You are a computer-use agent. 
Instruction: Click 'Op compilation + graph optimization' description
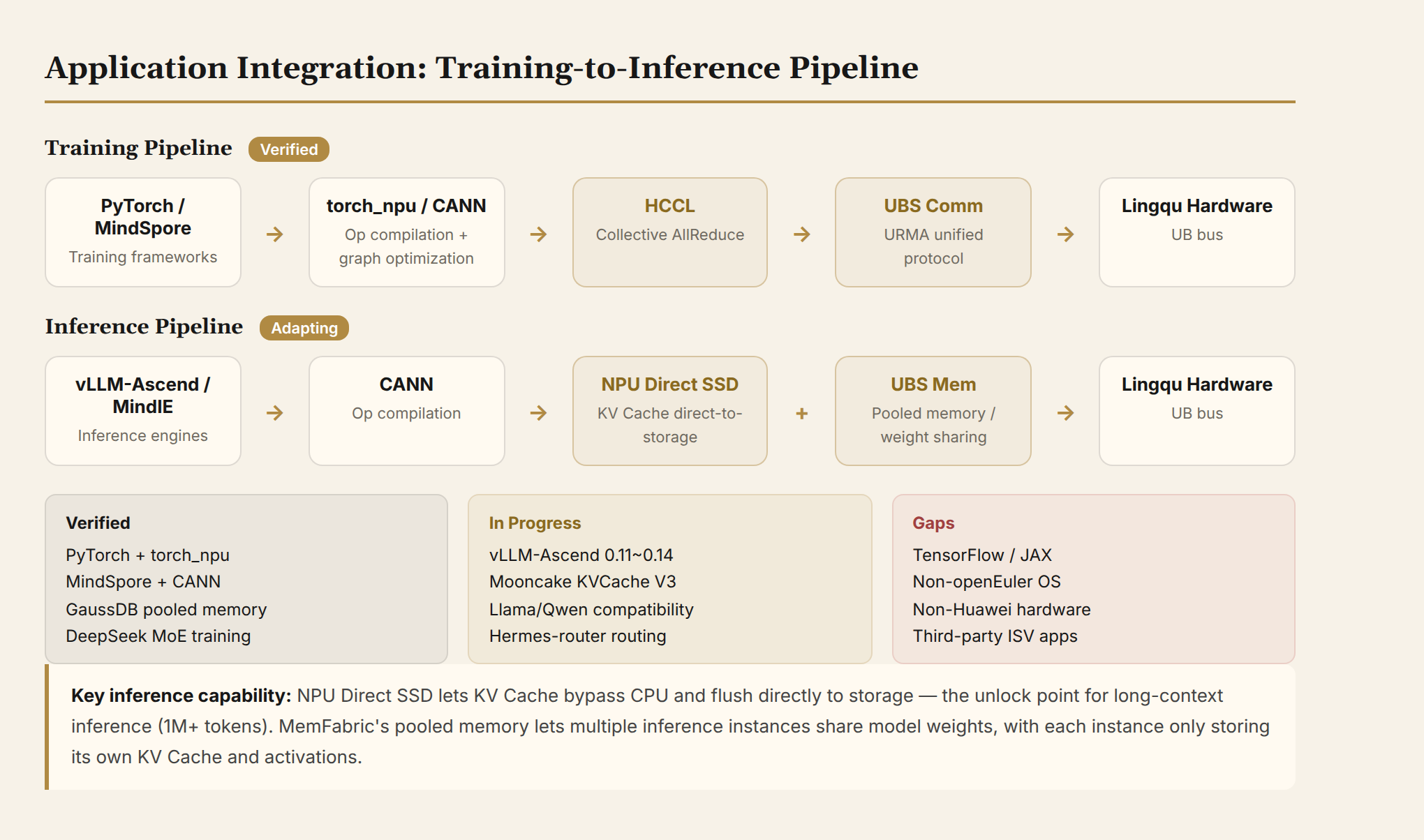click(x=406, y=246)
